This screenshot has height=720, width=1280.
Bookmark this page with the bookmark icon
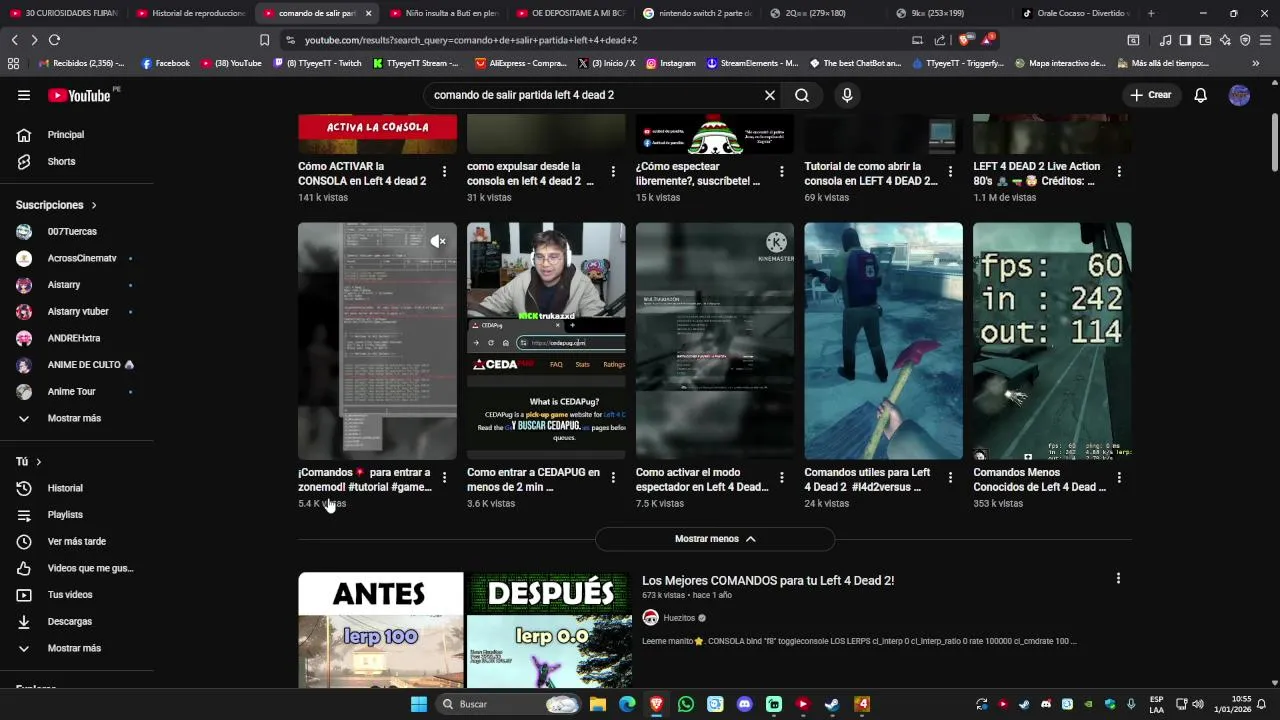(x=264, y=40)
